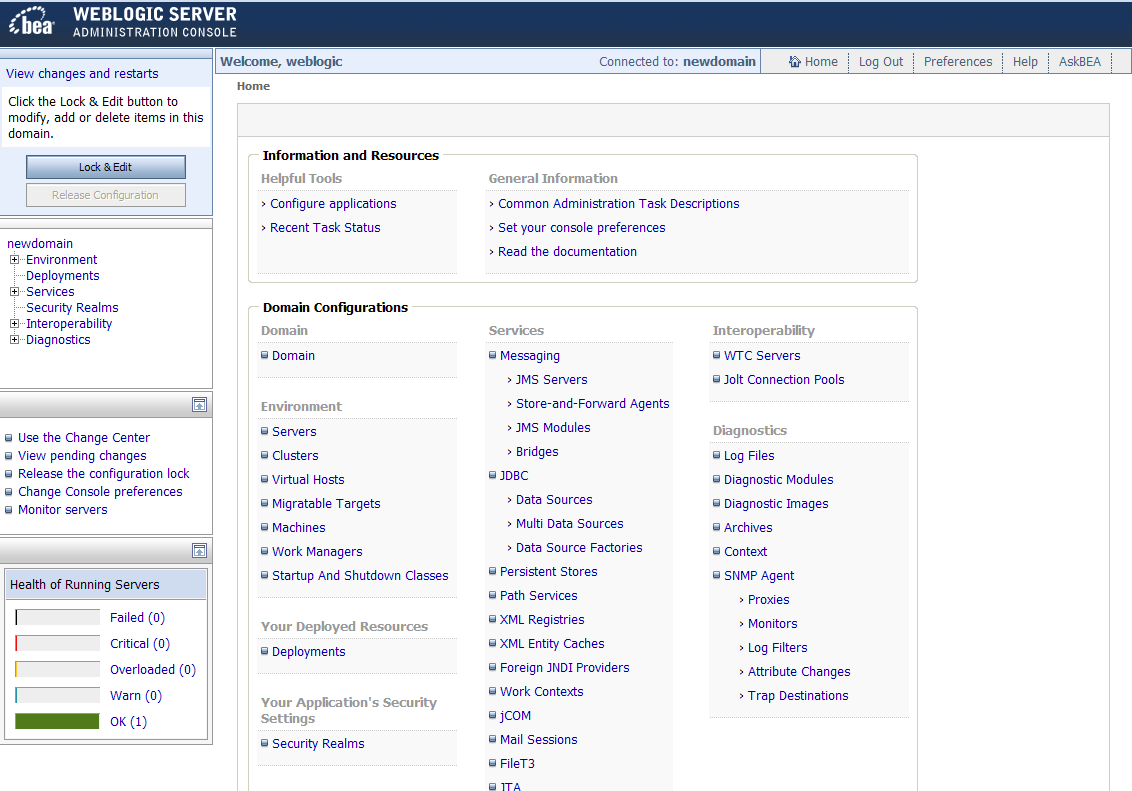The height and width of the screenshot is (791, 1132).
Task: Expand the Diagnostics tree node
Action: (14, 339)
